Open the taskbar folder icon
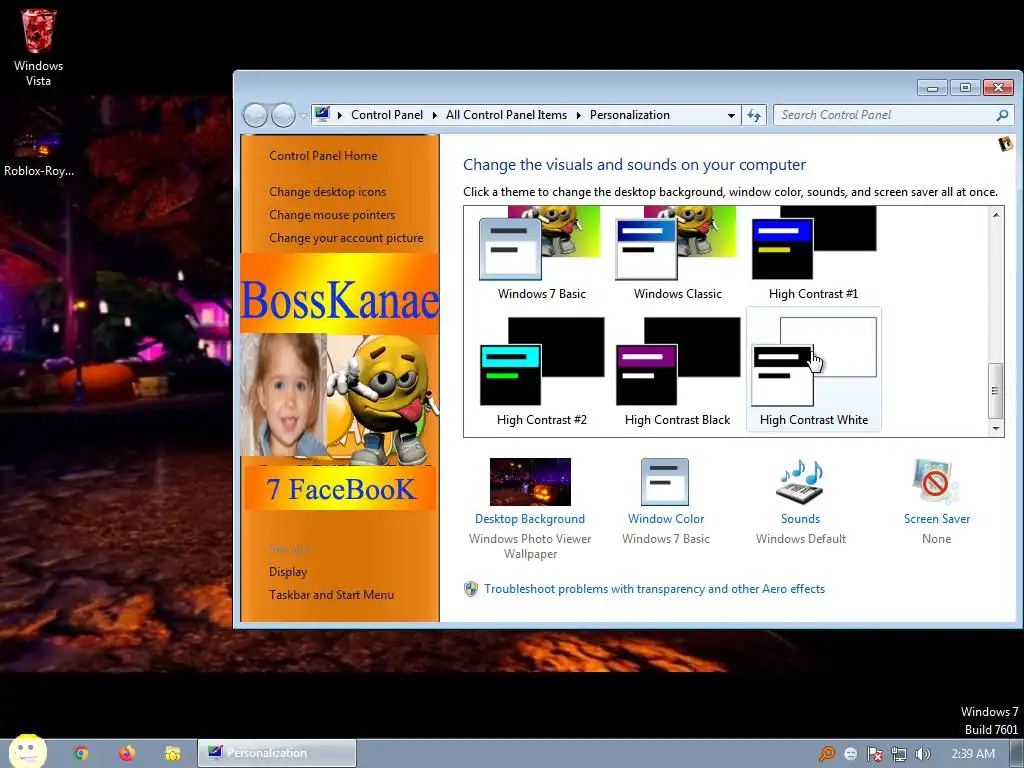The width and height of the screenshot is (1024, 768). click(x=172, y=754)
